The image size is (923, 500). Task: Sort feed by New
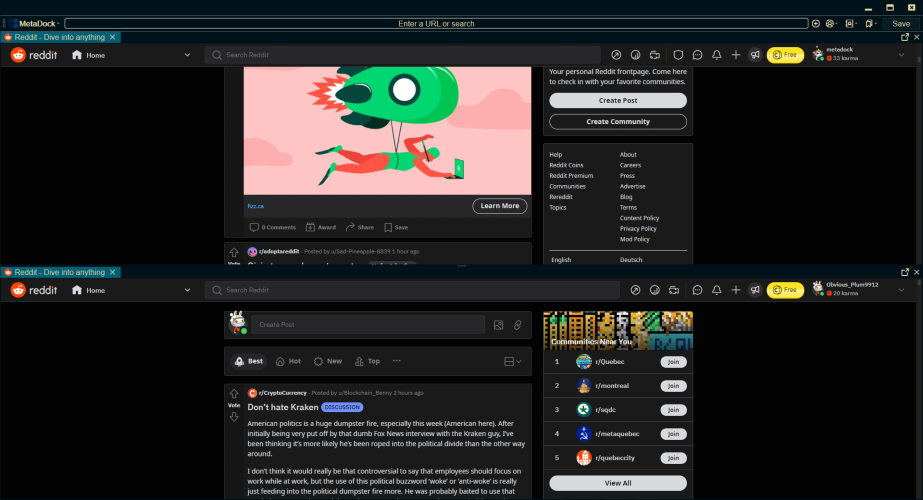(x=328, y=362)
